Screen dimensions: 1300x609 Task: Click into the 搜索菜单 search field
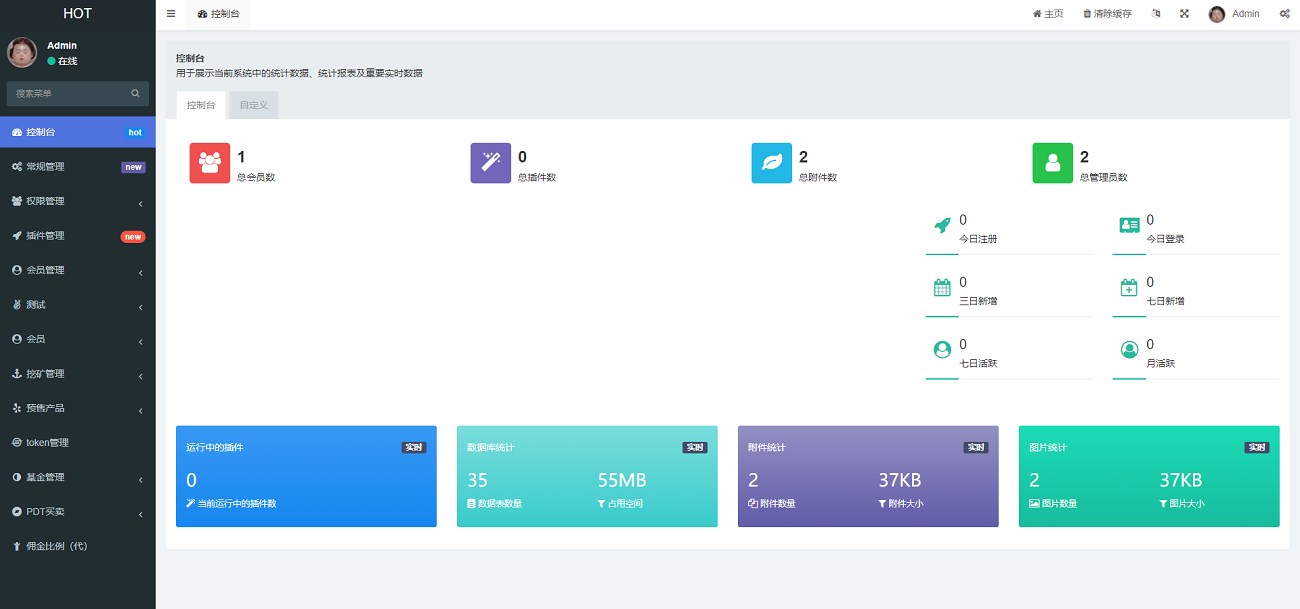(68, 94)
